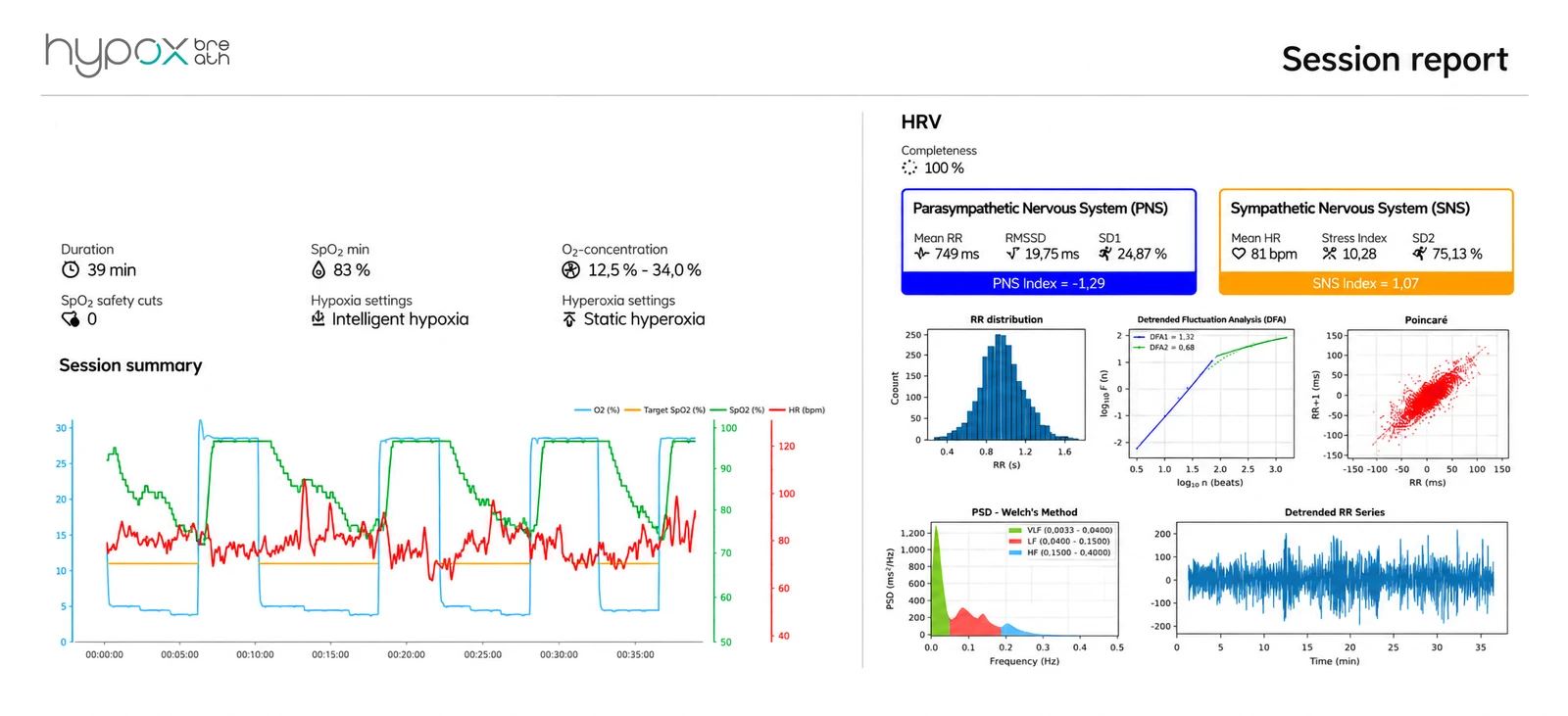Click the Intelligent hypoxia settings icon

coord(318,319)
